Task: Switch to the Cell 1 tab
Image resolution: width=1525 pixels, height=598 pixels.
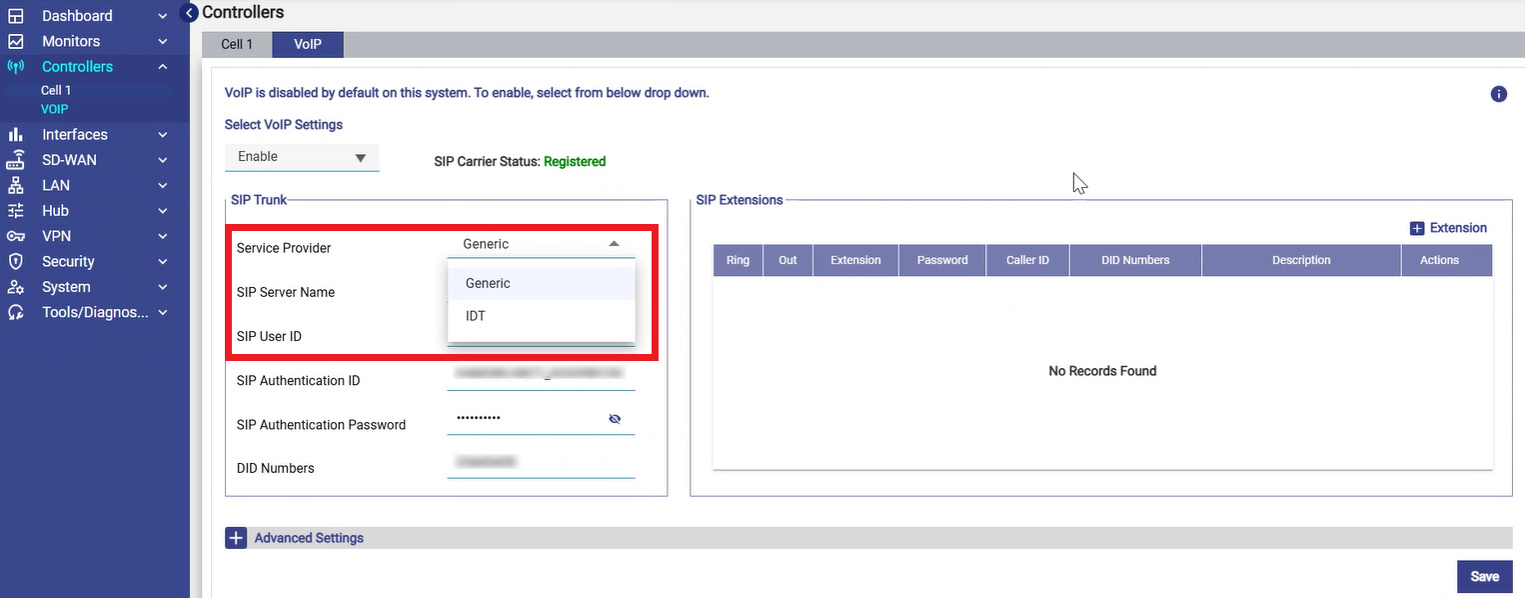Action: (x=237, y=45)
